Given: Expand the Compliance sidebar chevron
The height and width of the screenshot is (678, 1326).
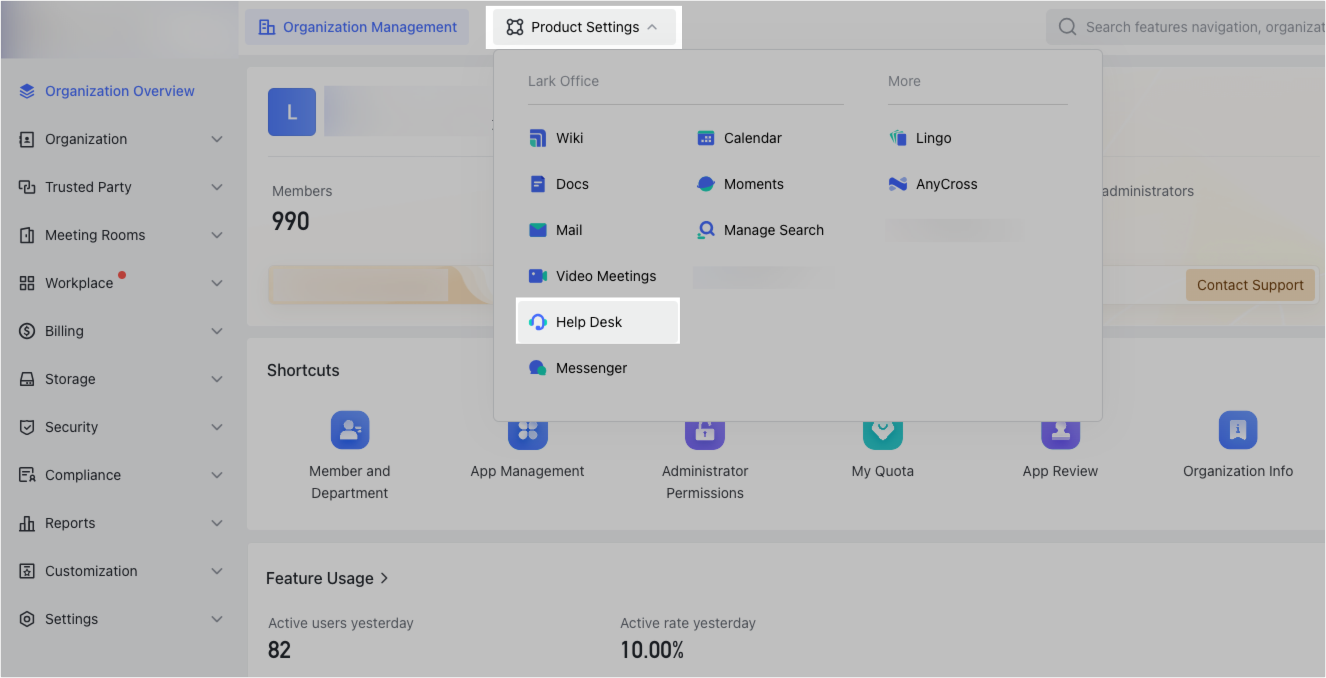Looking at the screenshot, I should click(x=217, y=475).
